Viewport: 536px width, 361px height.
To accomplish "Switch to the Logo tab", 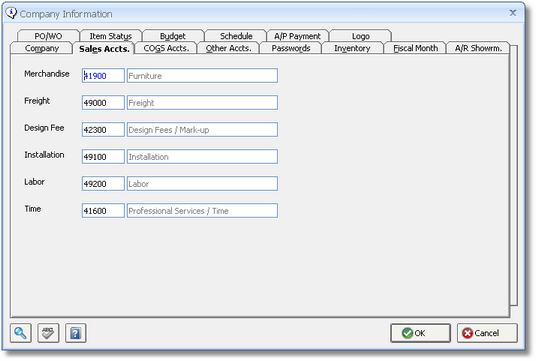I will 361,36.
